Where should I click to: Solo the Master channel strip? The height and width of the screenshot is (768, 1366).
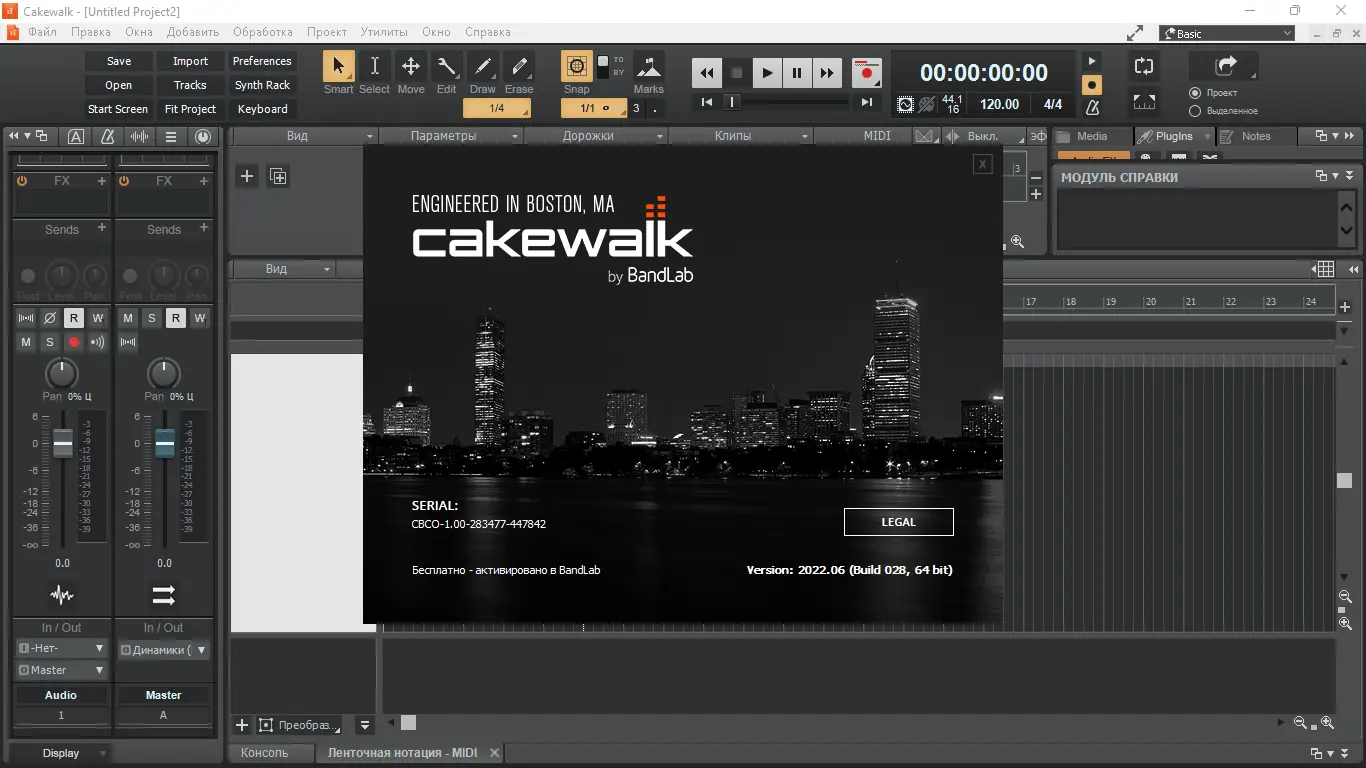pos(152,318)
